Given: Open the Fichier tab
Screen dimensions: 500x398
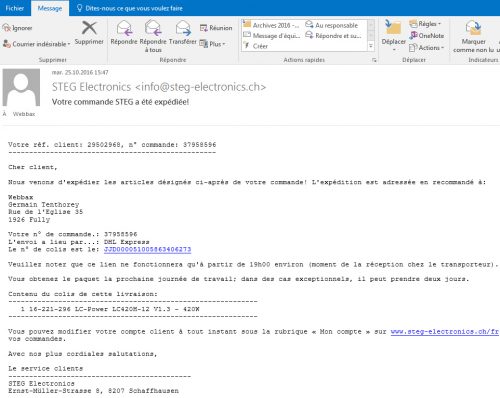Looking at the screenshot, I should click(x=15, y=8).
